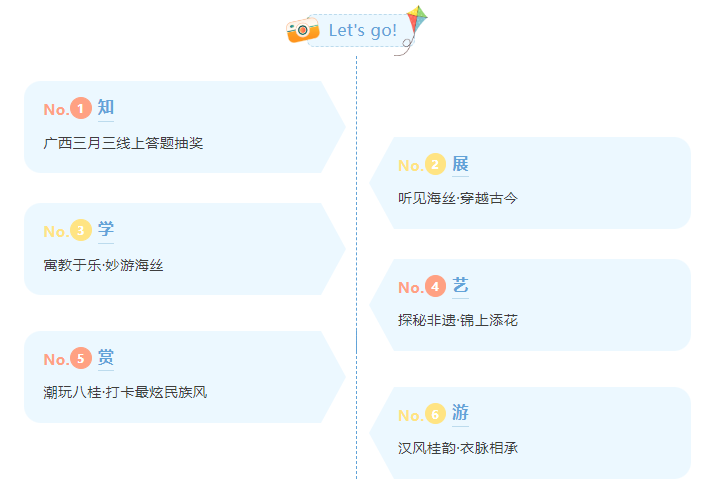Select the number 4 circle badge

pos(435,286)
